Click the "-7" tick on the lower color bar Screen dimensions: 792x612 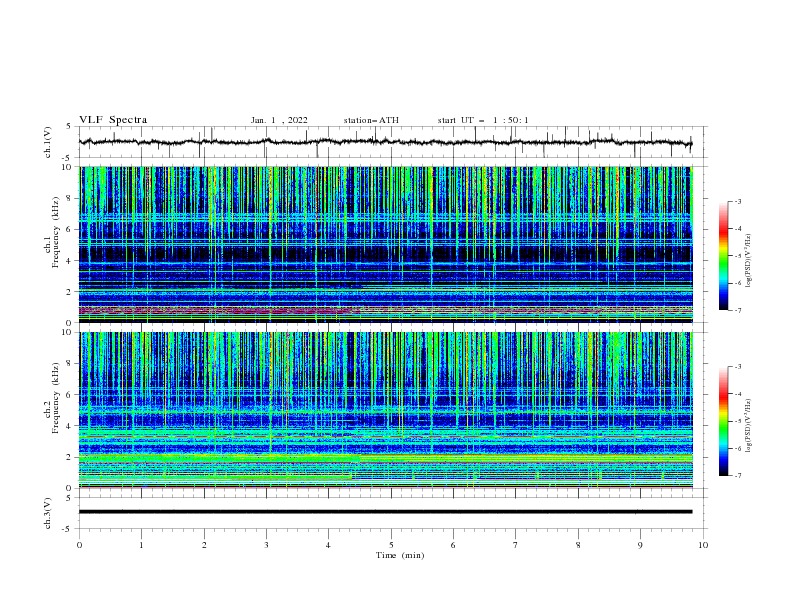coord(737,475)
